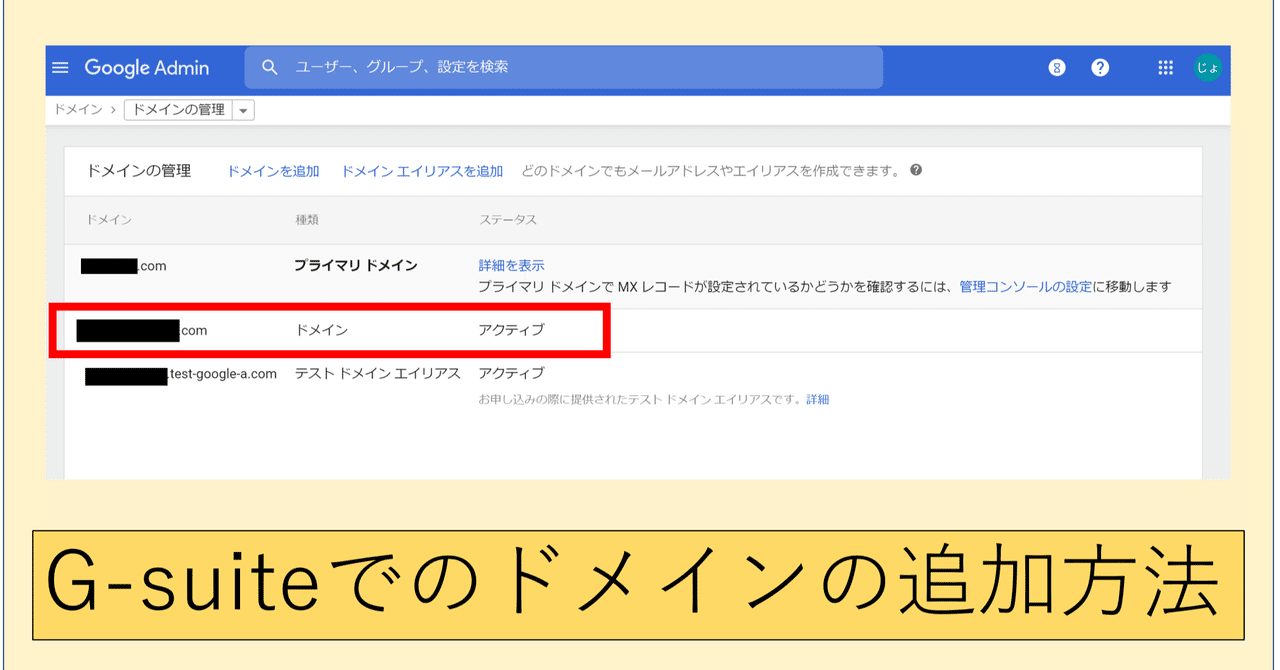Click the 詳細 link for the test domain alias
The width and height of the screenshot is (1280, 670).
coord(818,399)
